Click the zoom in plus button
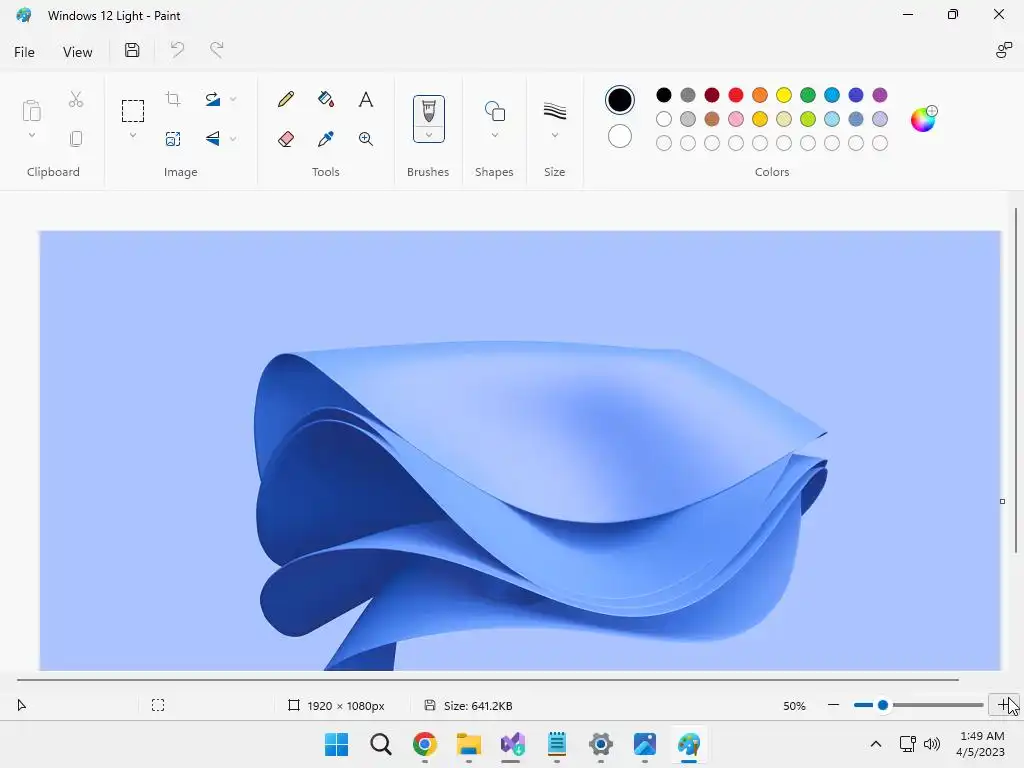This screenshot has width=1024, height=768. [1003, 705]
